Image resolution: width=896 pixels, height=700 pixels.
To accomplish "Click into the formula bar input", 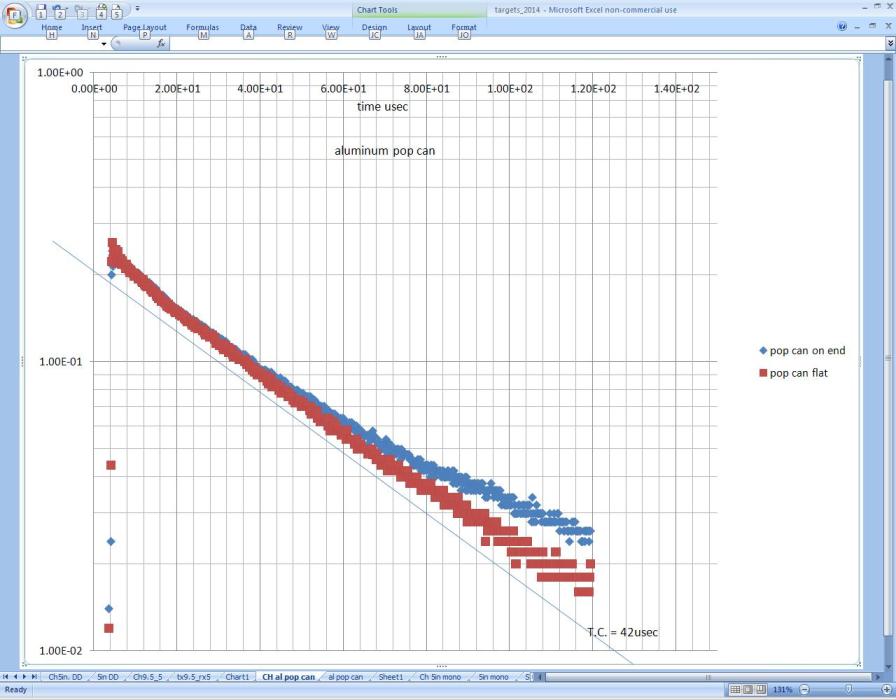I will click(527, 43).
